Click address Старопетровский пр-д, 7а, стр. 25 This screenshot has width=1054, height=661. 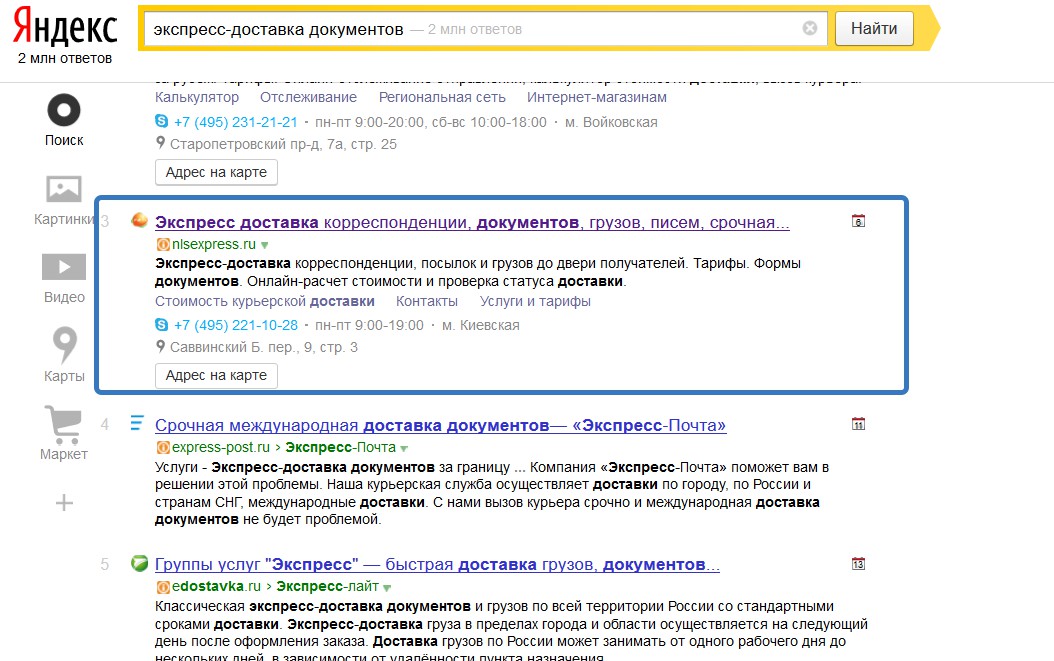coord(283,145)
